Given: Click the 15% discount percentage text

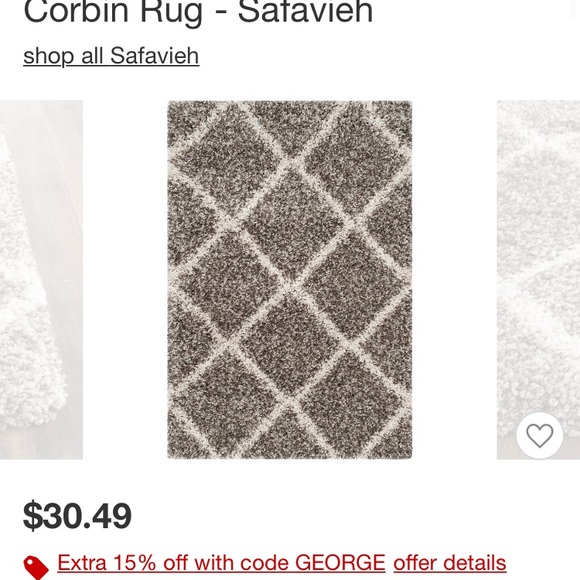Looking at the screenshot, I should pos(135,563).
